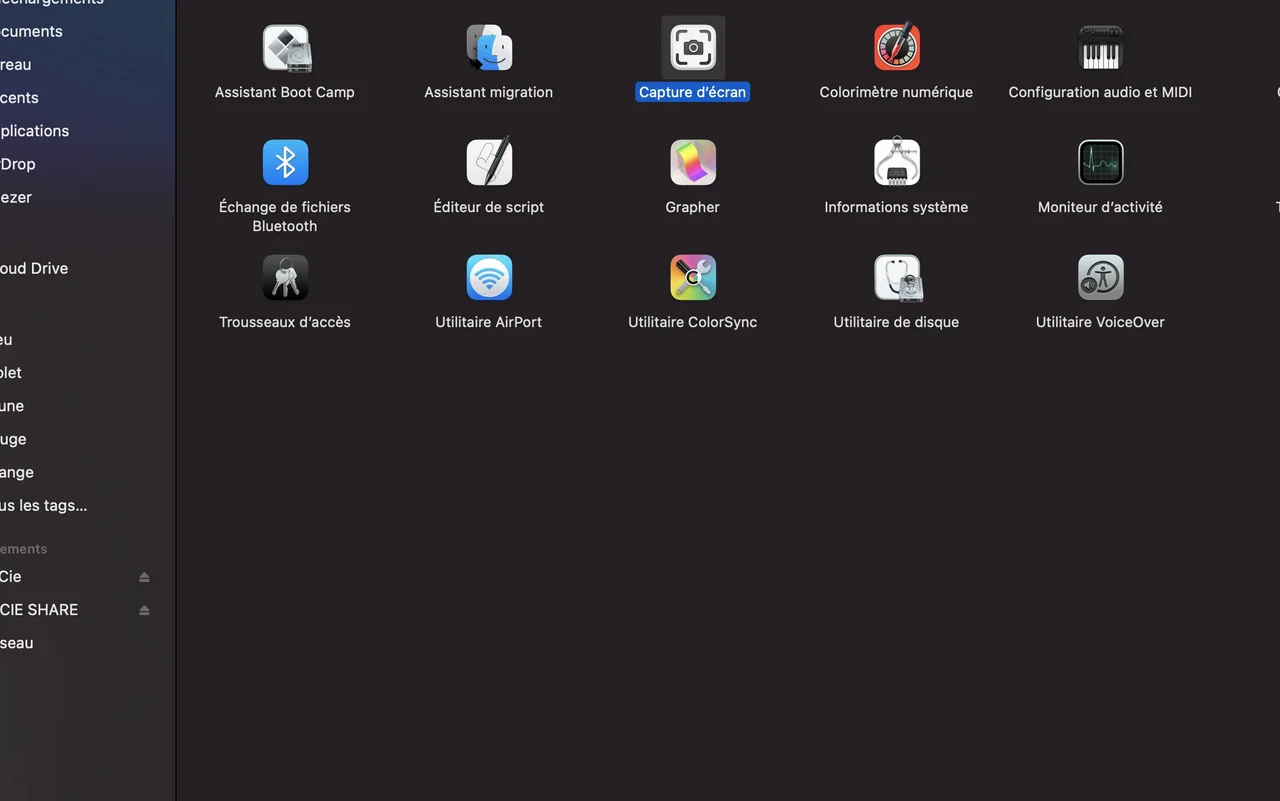Select Configuration audio et MIDI piano icon

[1101, 48]
